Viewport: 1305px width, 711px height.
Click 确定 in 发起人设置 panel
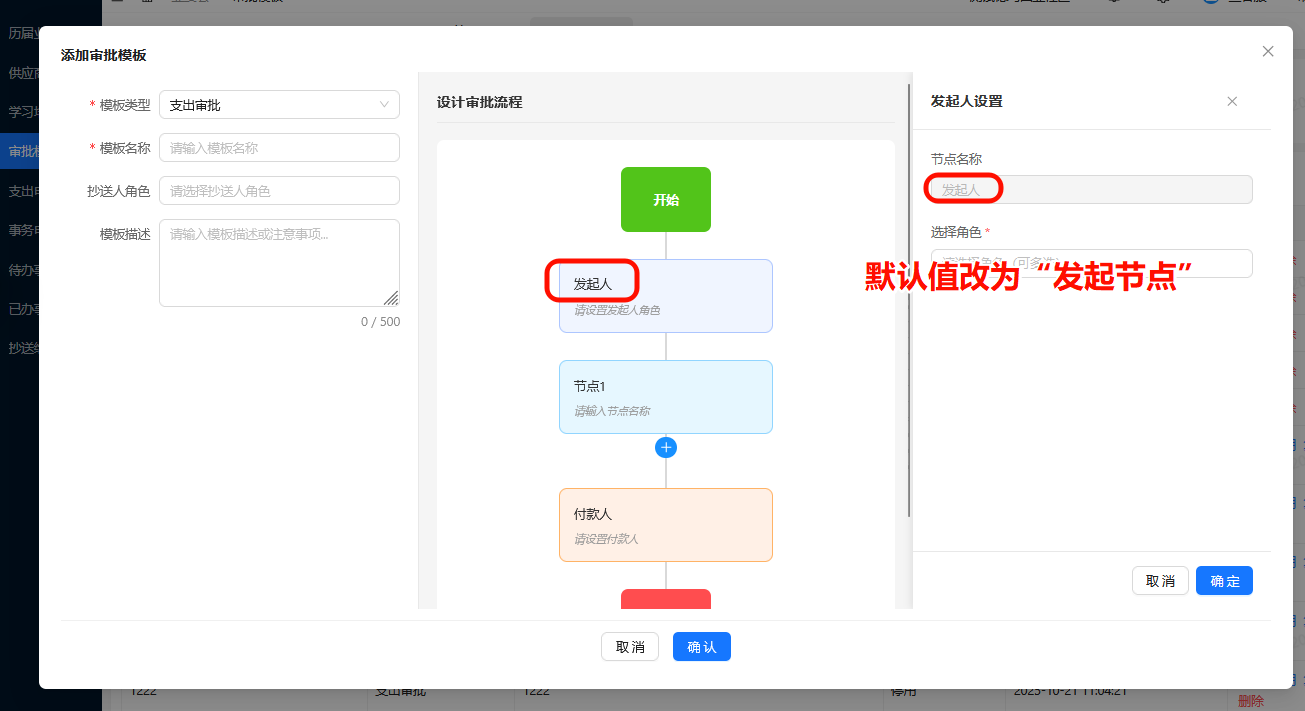[x=1224, y=580]
